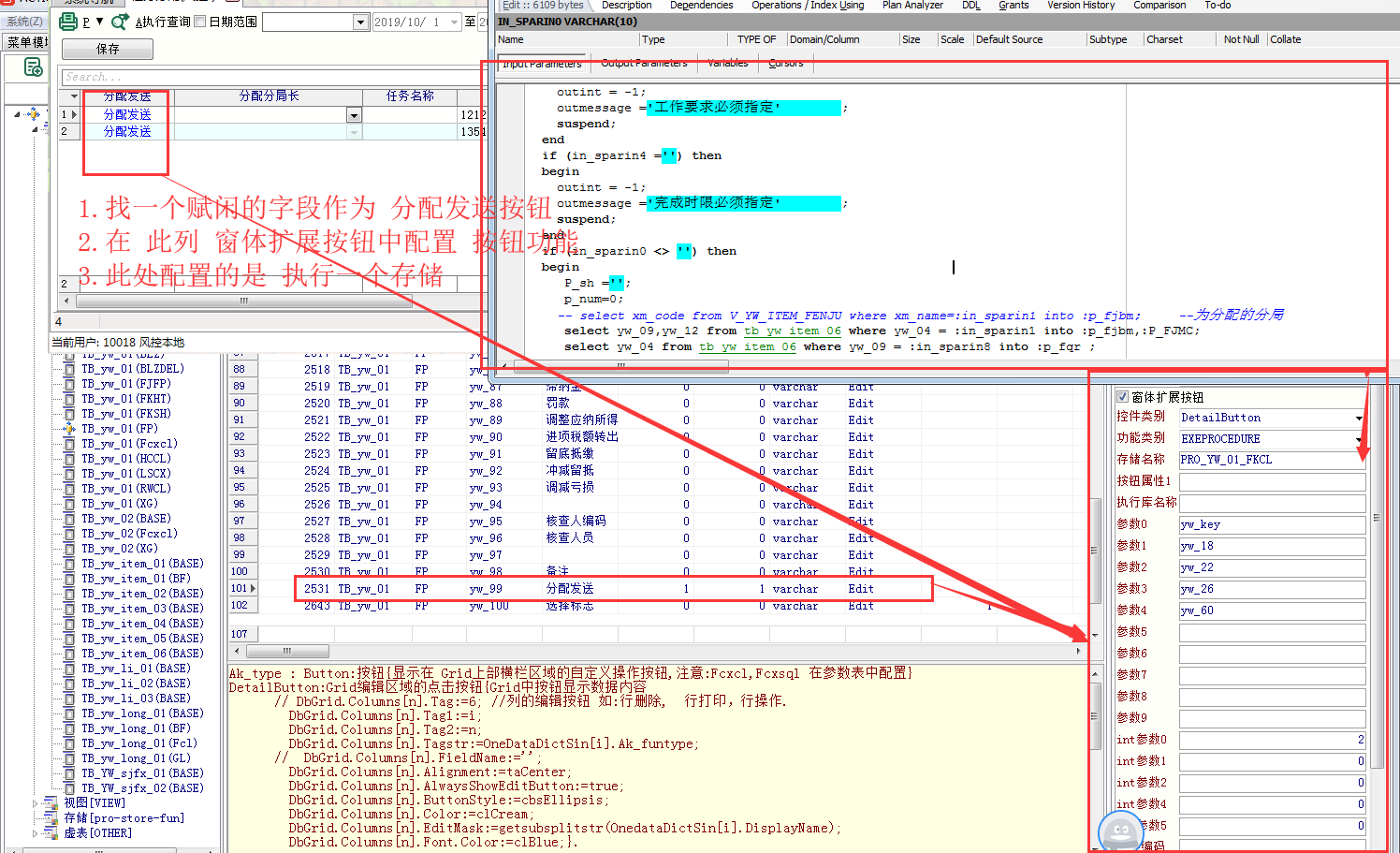Open the combo box after 日期范围

click(361, 22)
